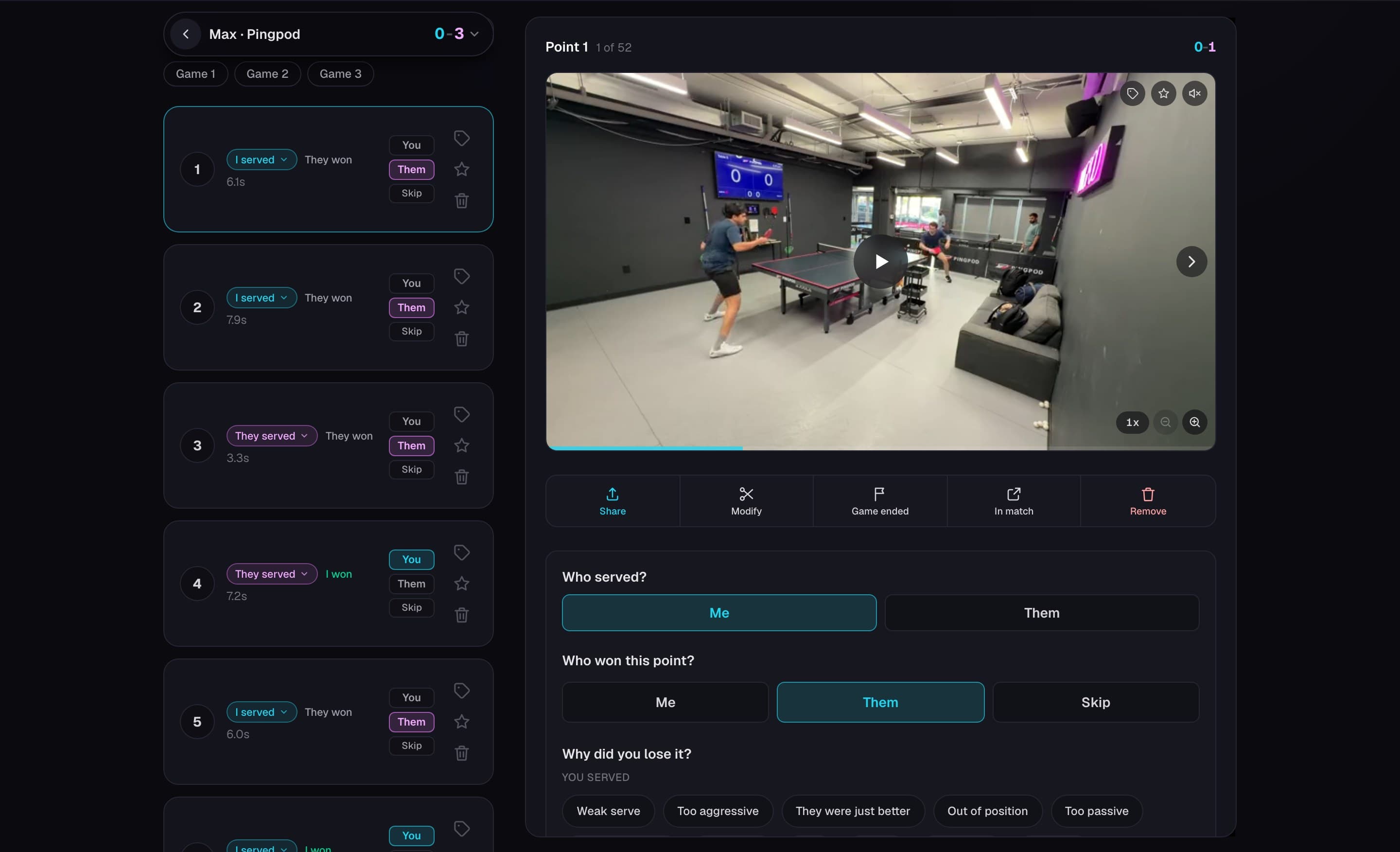
Task: Share this point
Action: [612, 501]
